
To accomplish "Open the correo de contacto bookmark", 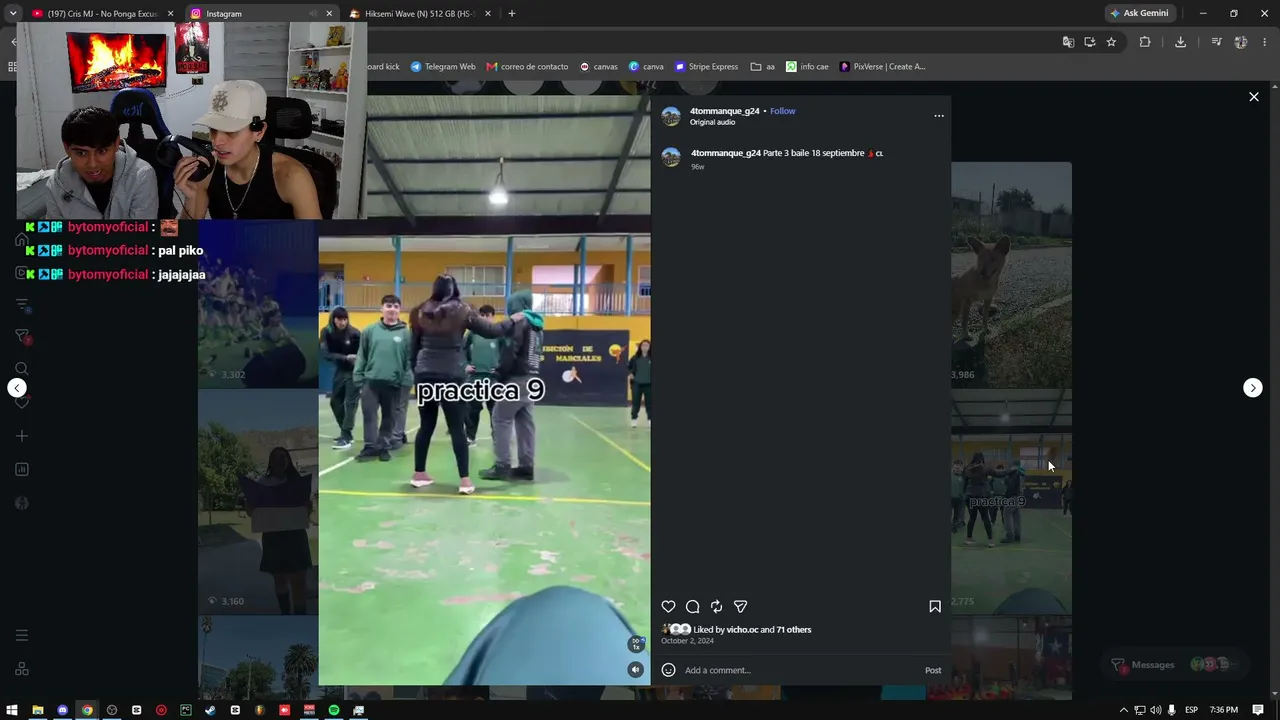I will (x=527, y=67).
